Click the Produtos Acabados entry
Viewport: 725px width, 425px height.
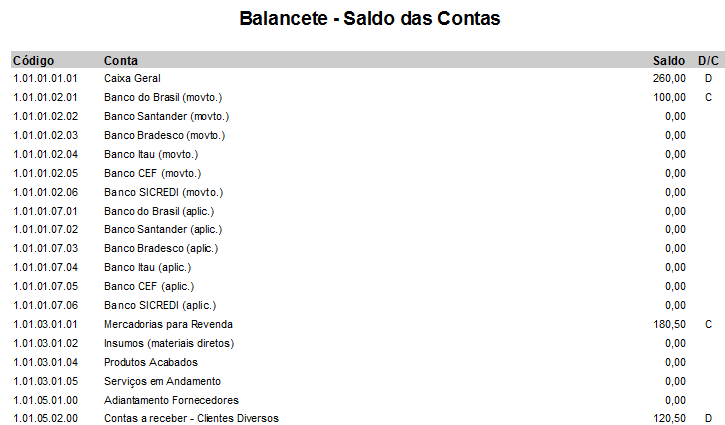(x=151, y=362)
